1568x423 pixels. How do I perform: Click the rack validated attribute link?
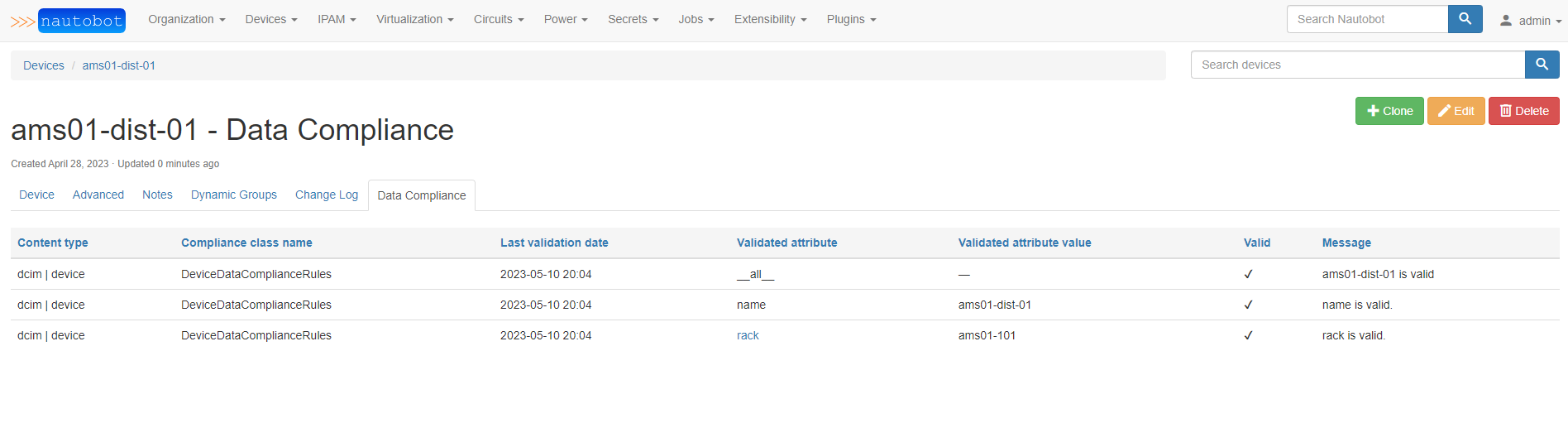tap(748, 335)
